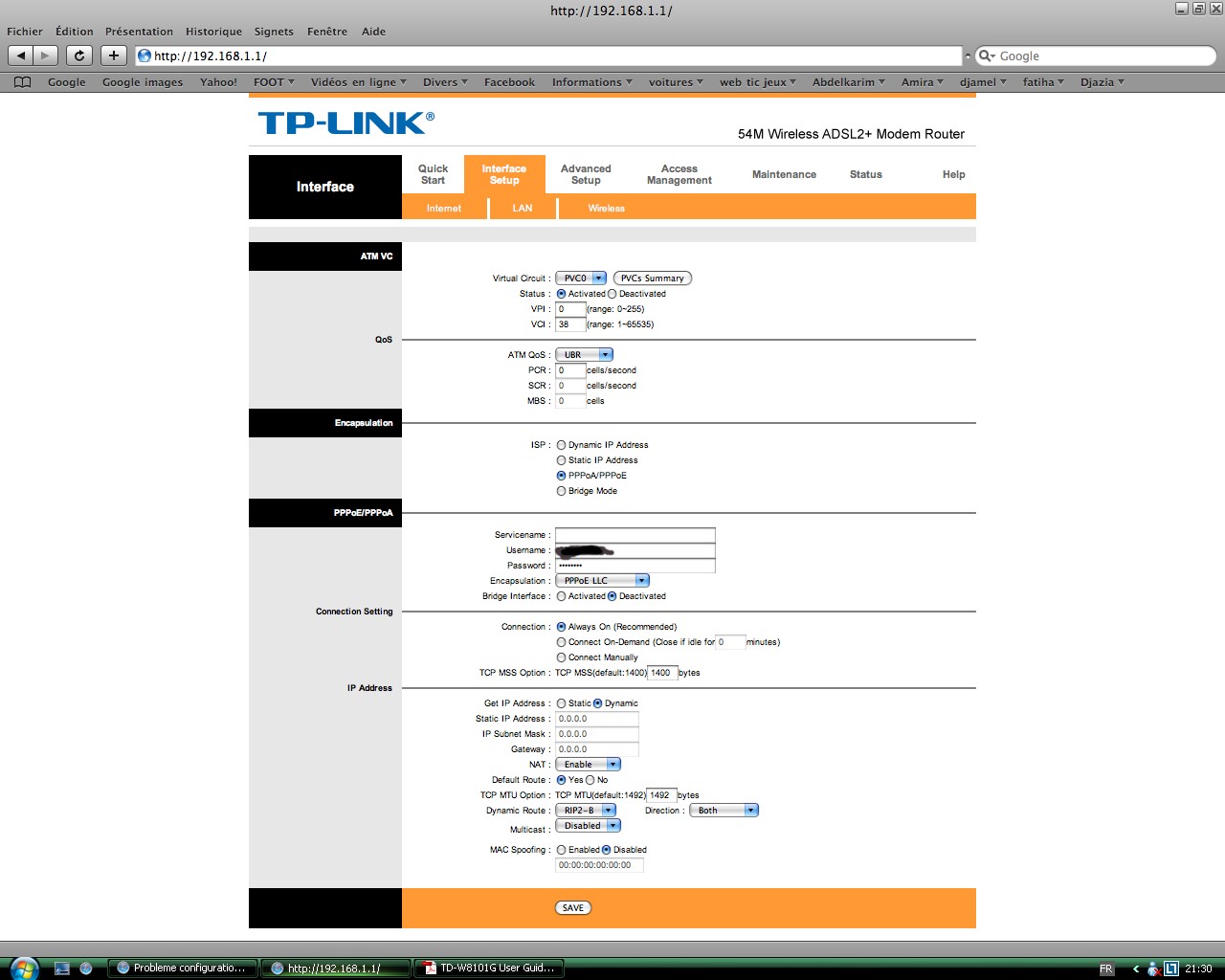Set Get IP Address to Static
This screenshot has width=1225, height=980.
[561, 703]
